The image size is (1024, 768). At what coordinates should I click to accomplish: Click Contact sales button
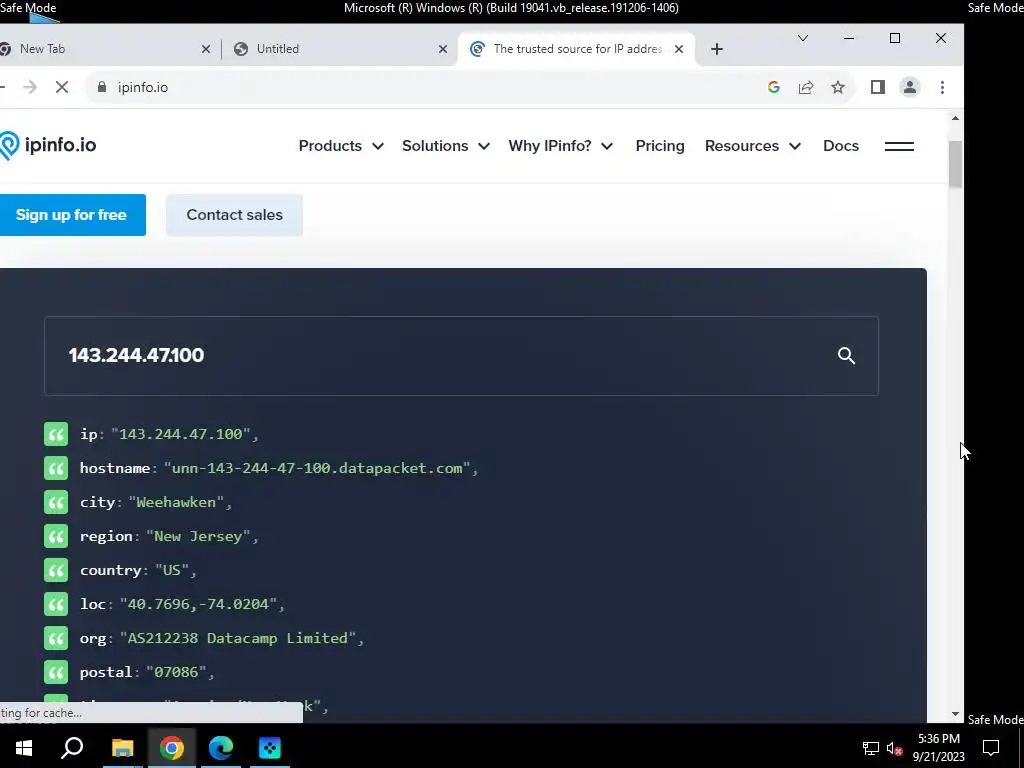(234, 215)
